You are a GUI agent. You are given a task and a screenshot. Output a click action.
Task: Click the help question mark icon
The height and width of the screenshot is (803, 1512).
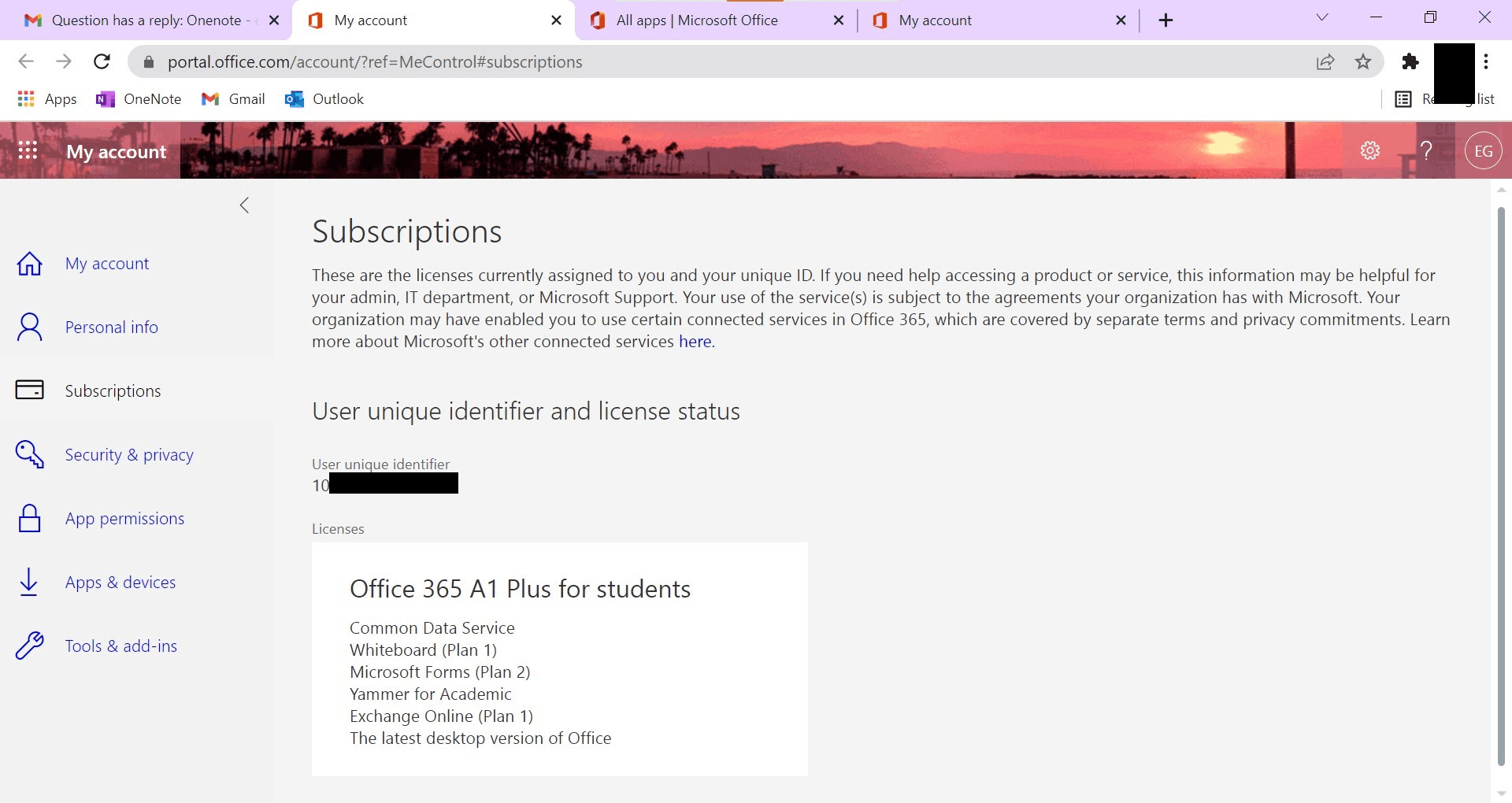pyautogui.click(x=1425, y=150)
